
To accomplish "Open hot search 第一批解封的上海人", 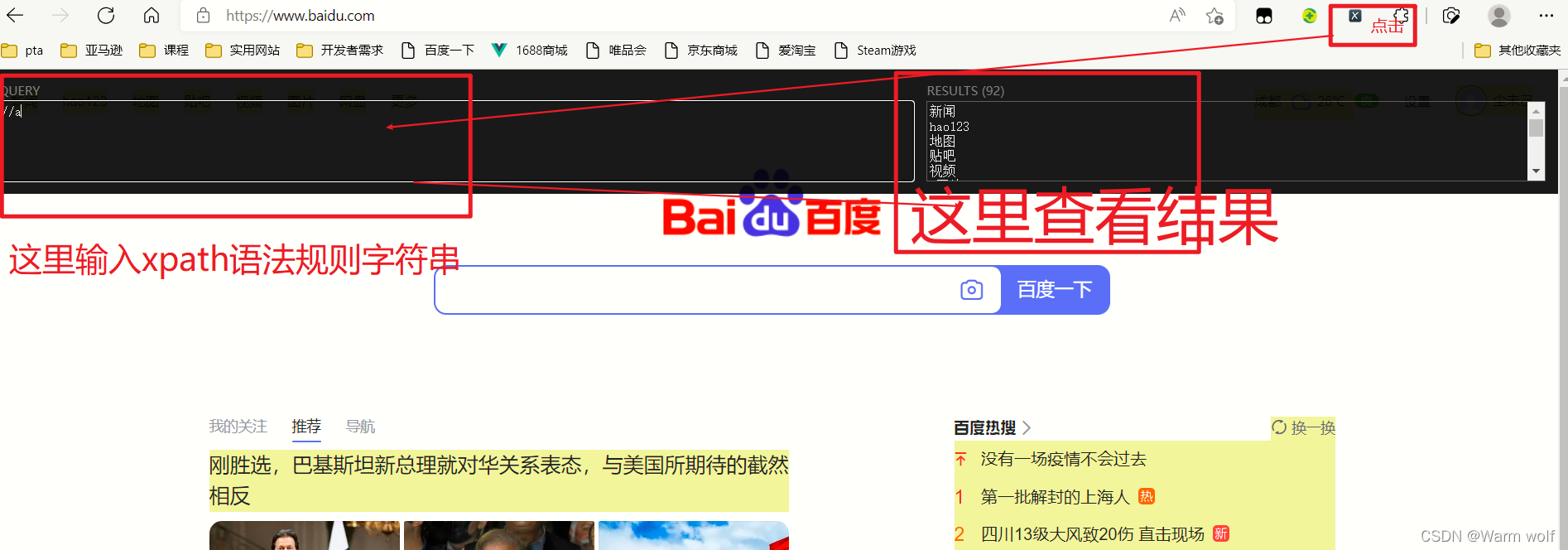I will click(x=1055, y=497).
